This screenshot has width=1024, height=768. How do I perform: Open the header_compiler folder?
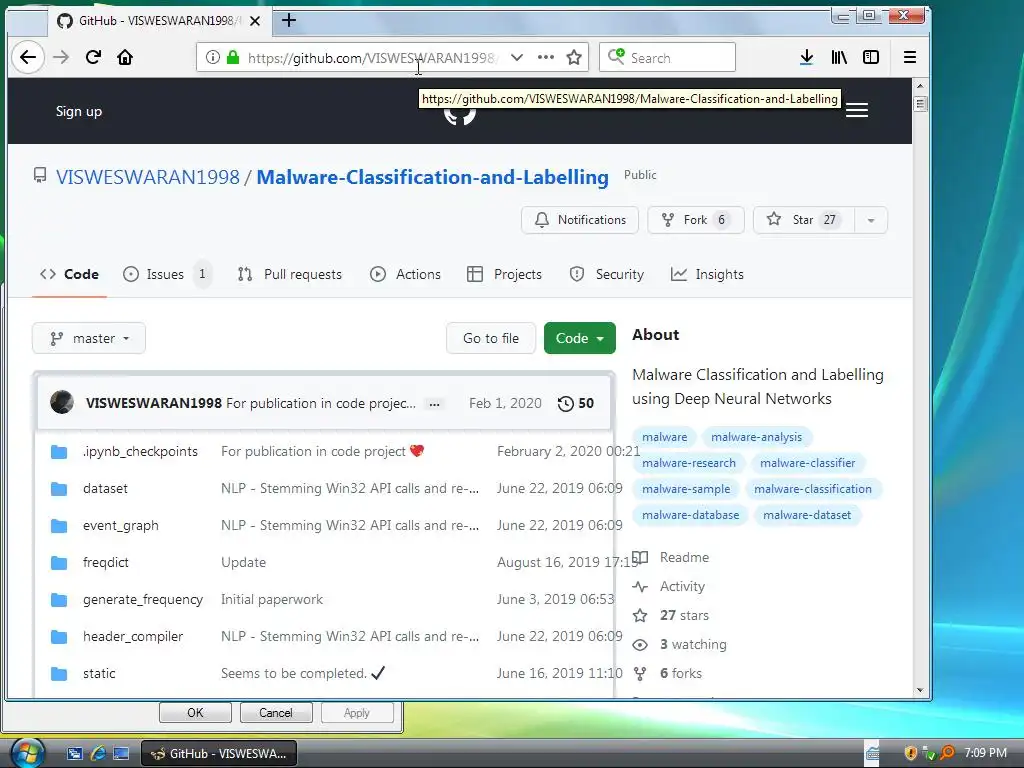(x=133, y=637)
